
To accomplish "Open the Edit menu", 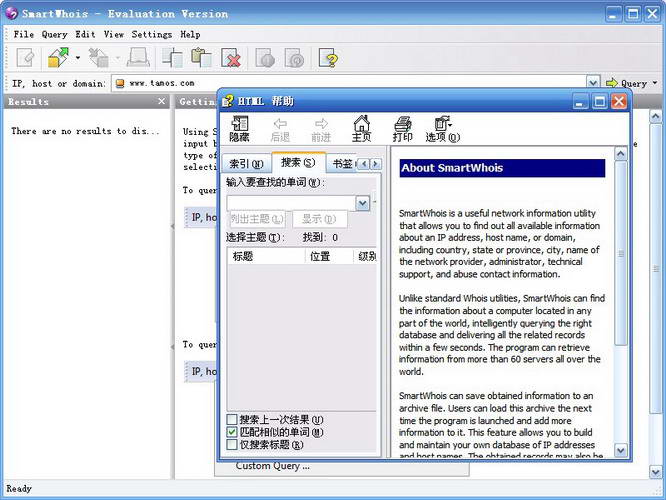I will click(85, 34).
